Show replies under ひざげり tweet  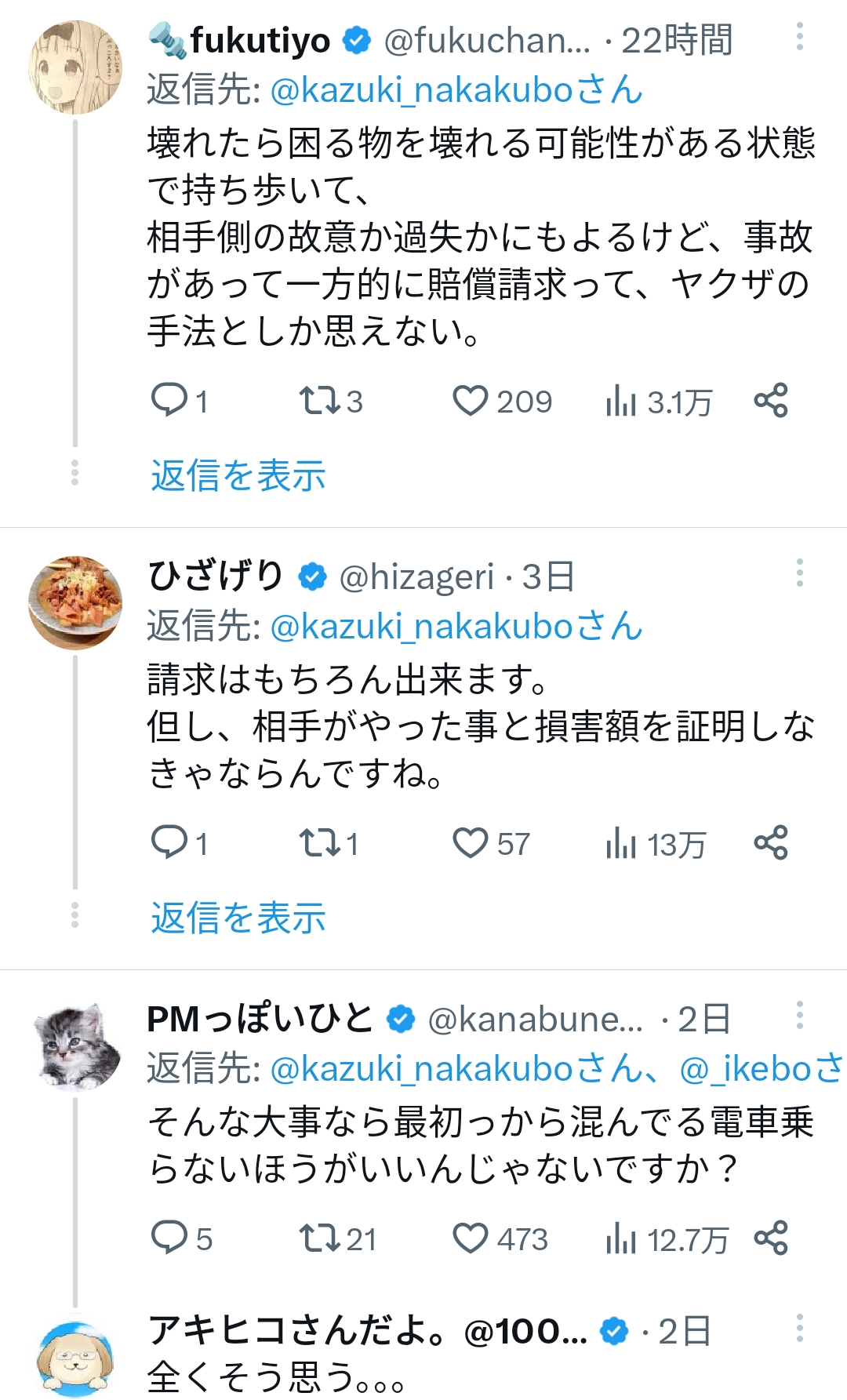238,918
